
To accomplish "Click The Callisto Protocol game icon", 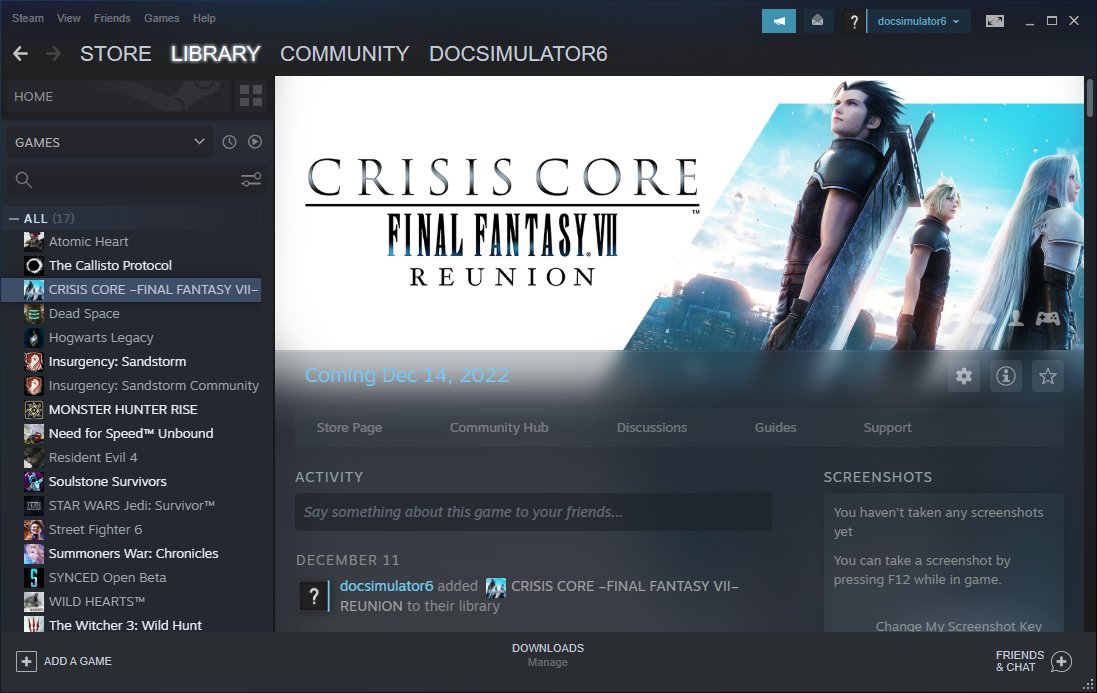I will tap(34, 265).
